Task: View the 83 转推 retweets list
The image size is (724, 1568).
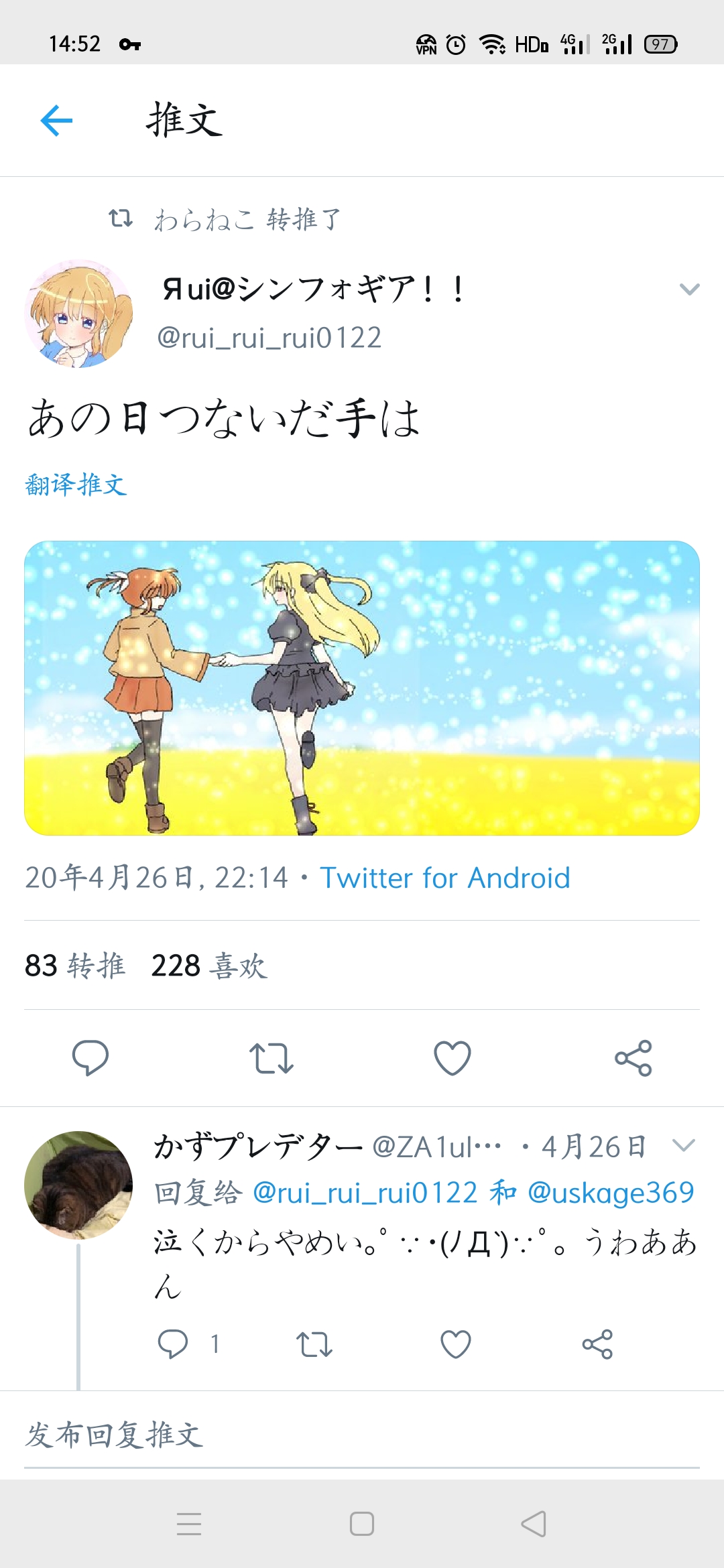Action: click(75, 966)
